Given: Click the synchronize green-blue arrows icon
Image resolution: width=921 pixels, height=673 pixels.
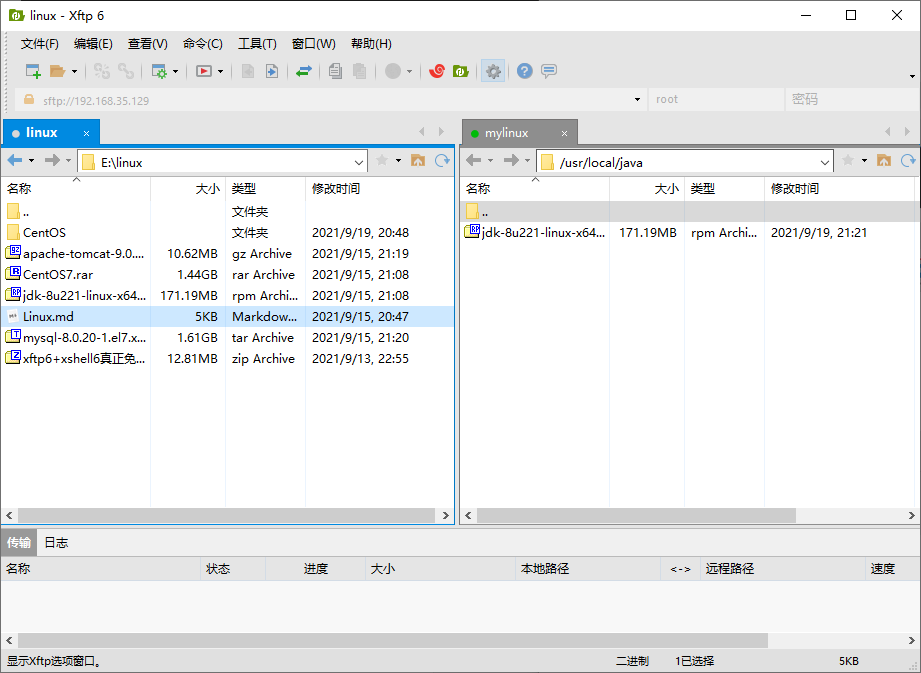Looking at the screenshot, I should click(x=304, y=71).
